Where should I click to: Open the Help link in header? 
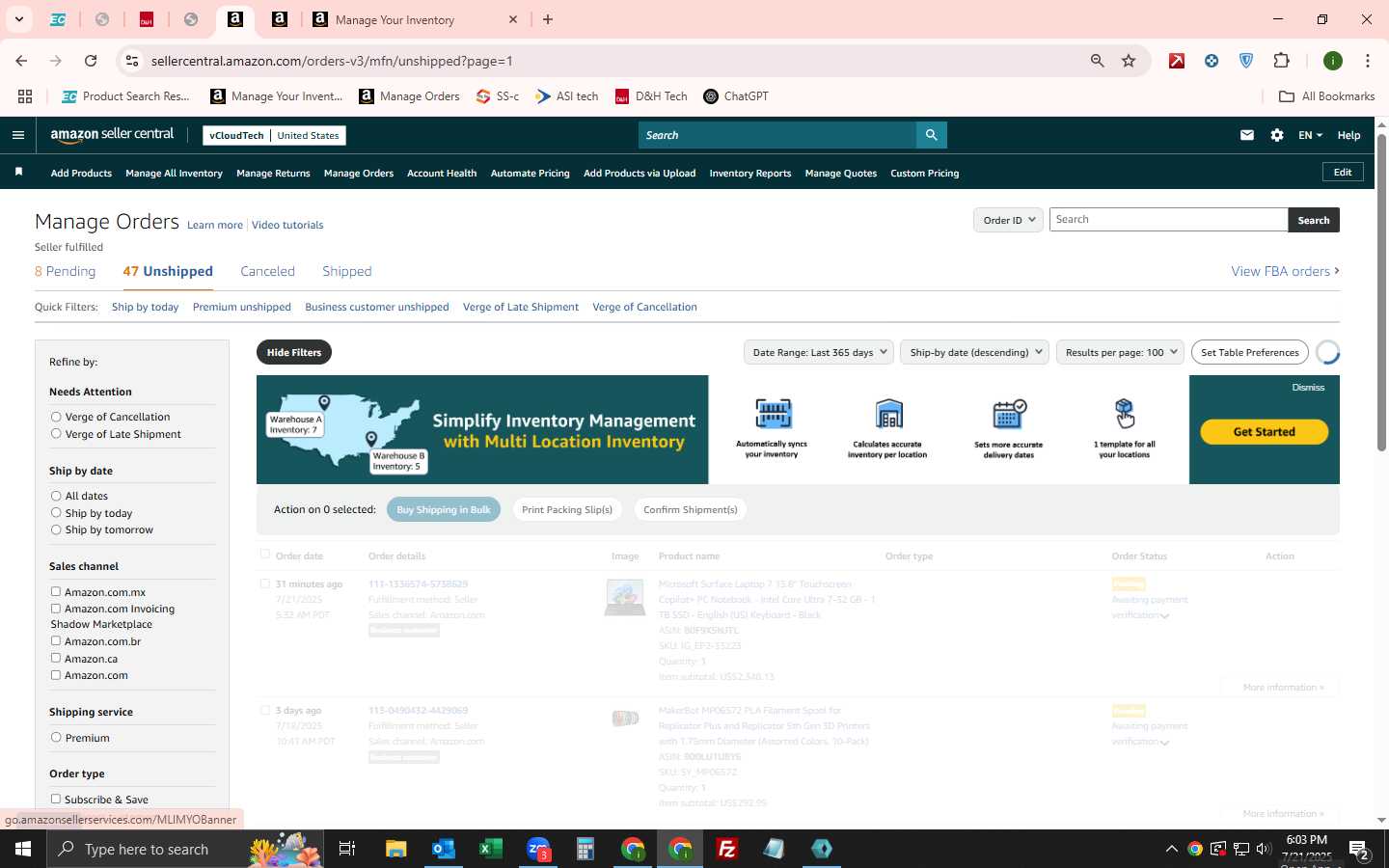click(1348, 135)
